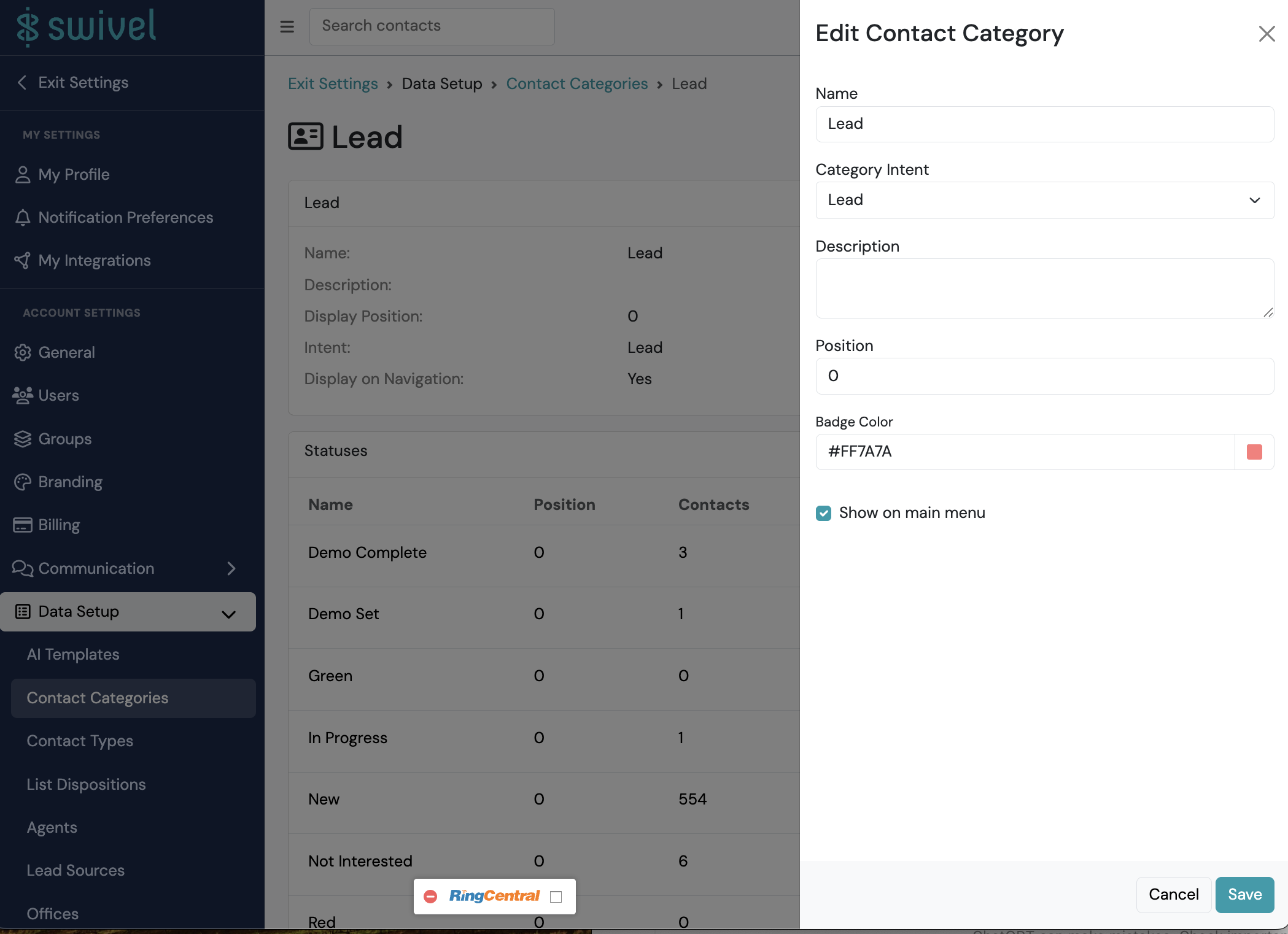This screenshot has width=1288, height=934.
Task: Click the Data Setup list icon
Action: (x=23, y=612)
